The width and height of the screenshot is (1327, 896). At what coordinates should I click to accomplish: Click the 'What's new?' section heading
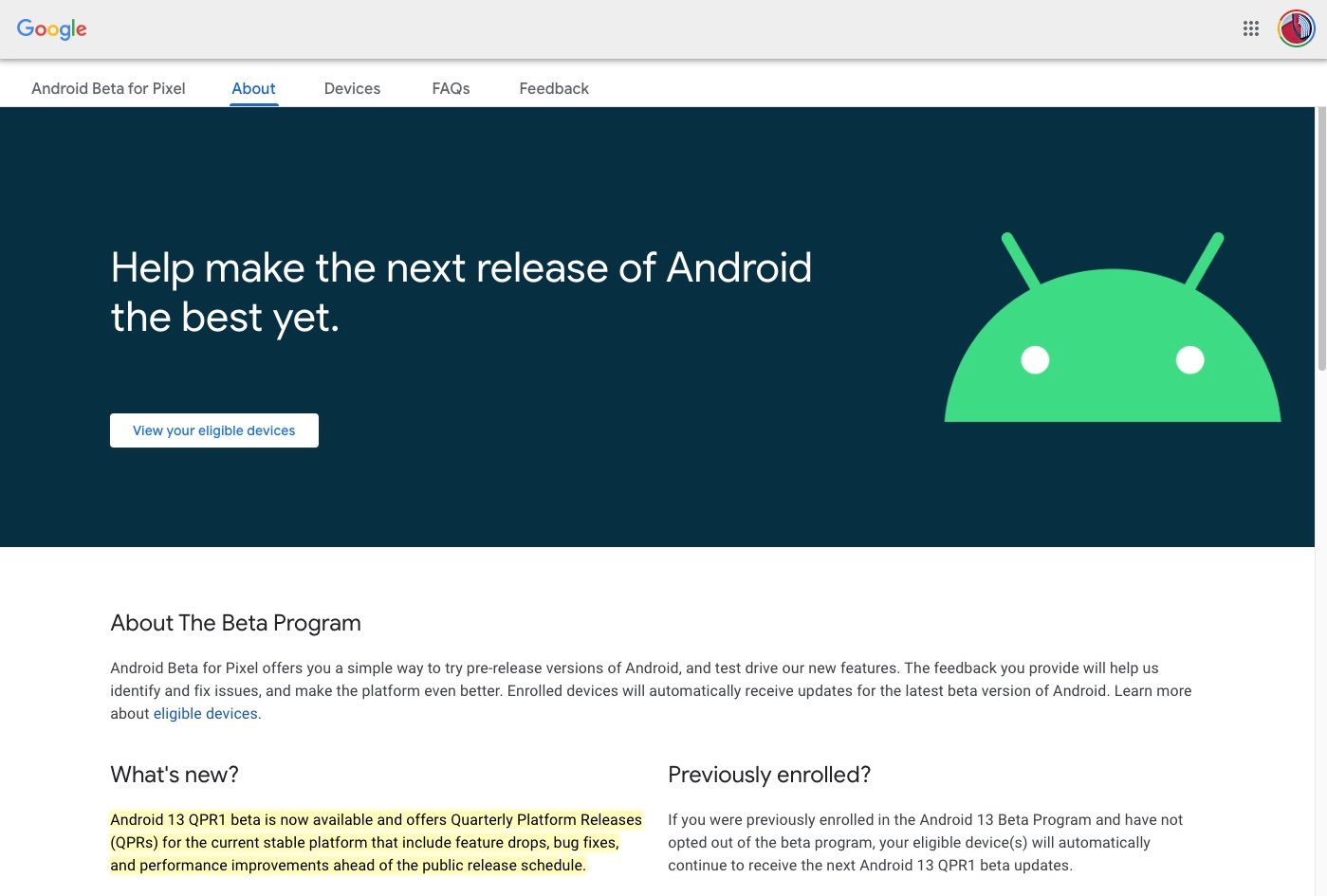pos(175,775)
